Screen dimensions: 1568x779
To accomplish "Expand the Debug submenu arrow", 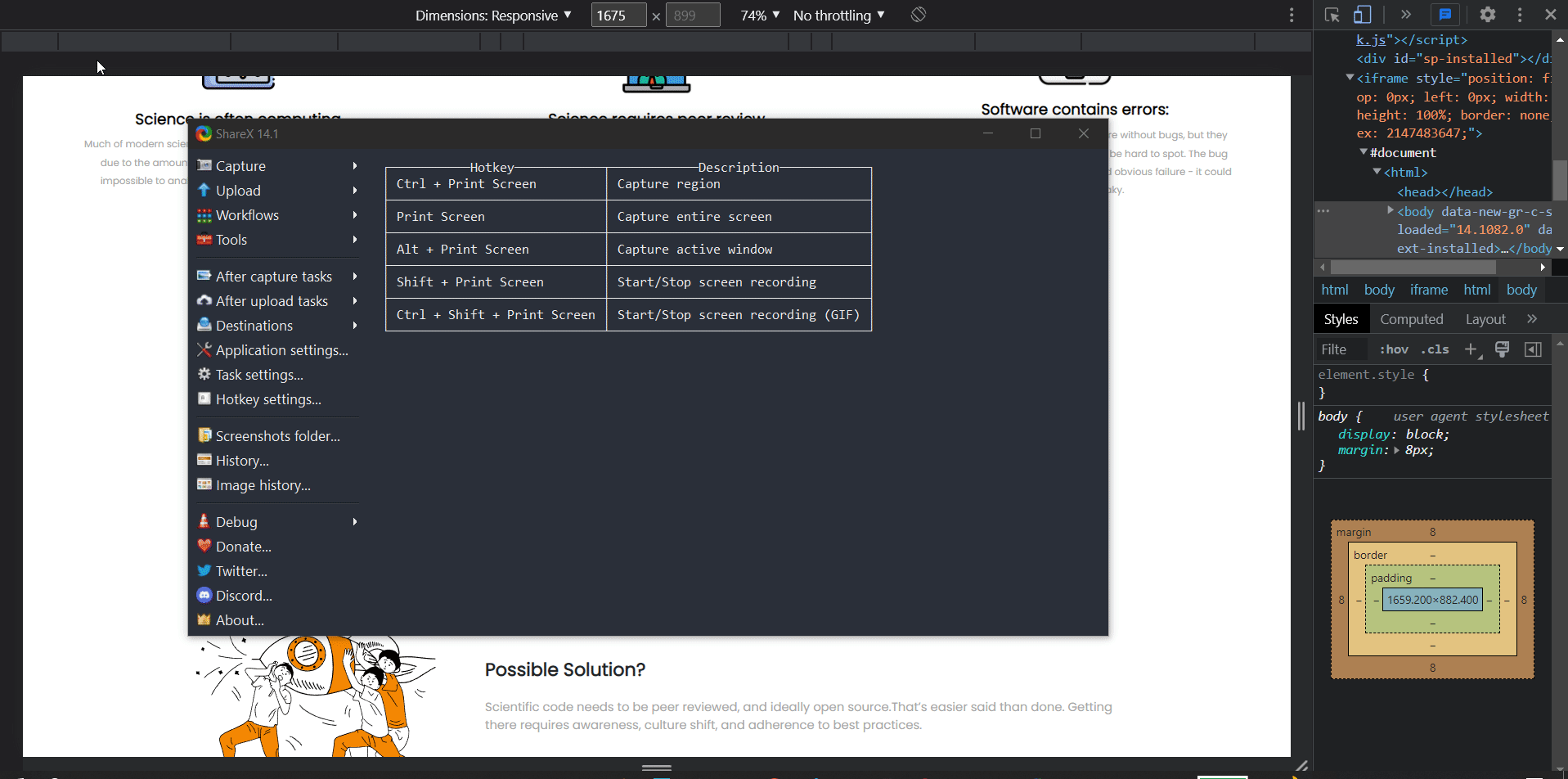I will 355,521.
